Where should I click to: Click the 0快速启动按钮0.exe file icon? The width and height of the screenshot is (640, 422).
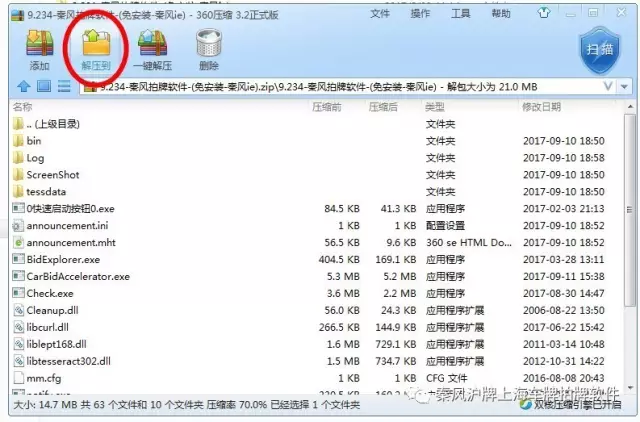pyautogui.click(x=18, y=209)
